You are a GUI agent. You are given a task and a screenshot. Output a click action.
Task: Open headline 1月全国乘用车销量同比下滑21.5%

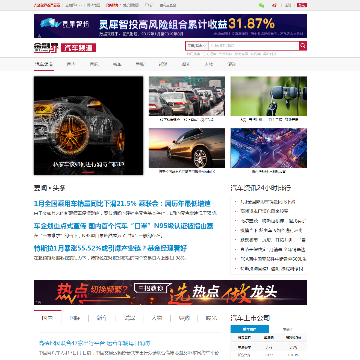tap(122, 203)
